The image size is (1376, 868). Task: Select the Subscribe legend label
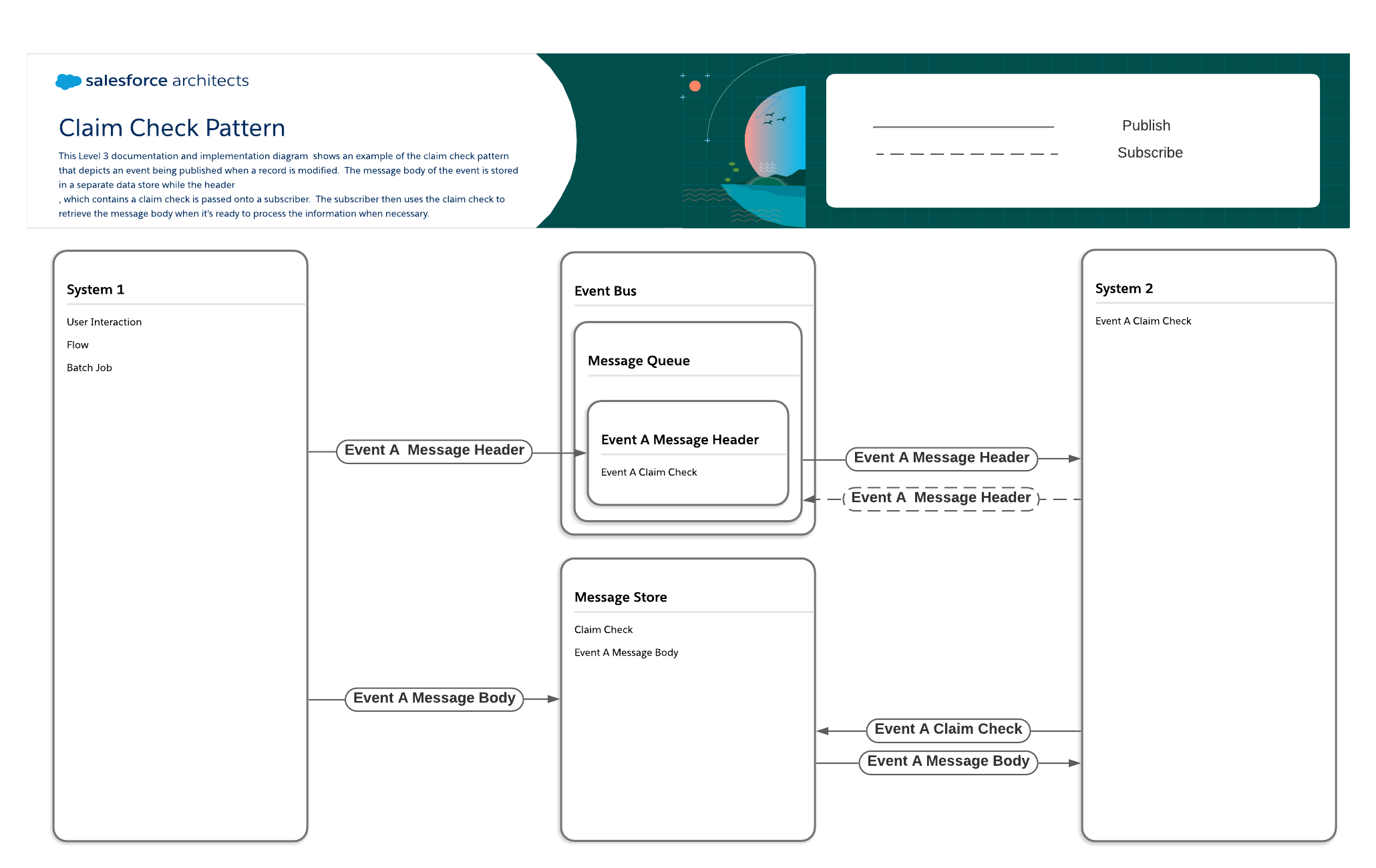tap(1150, 153)
